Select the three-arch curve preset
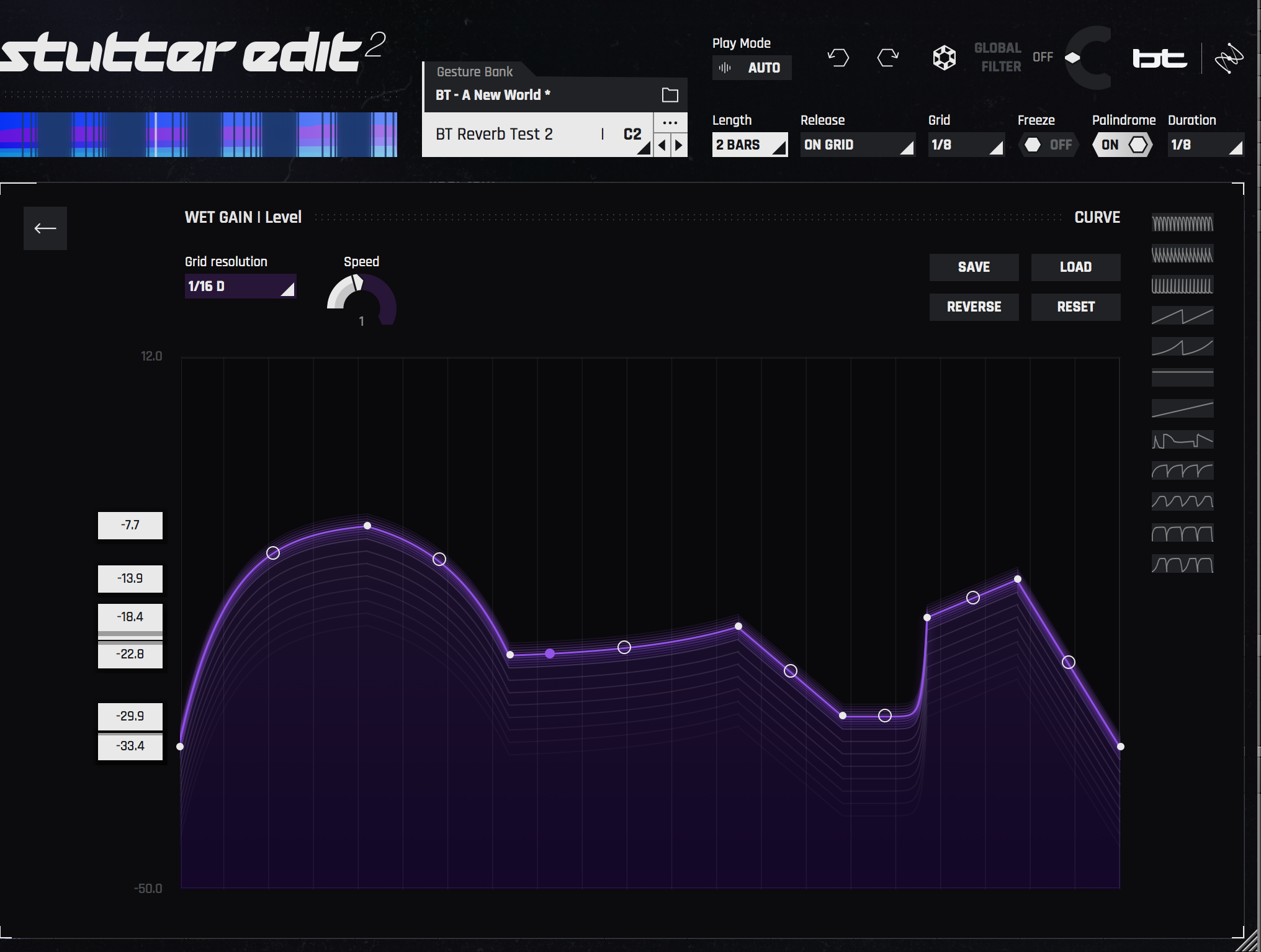The image size is (1261, 952). coord(1182,471)
